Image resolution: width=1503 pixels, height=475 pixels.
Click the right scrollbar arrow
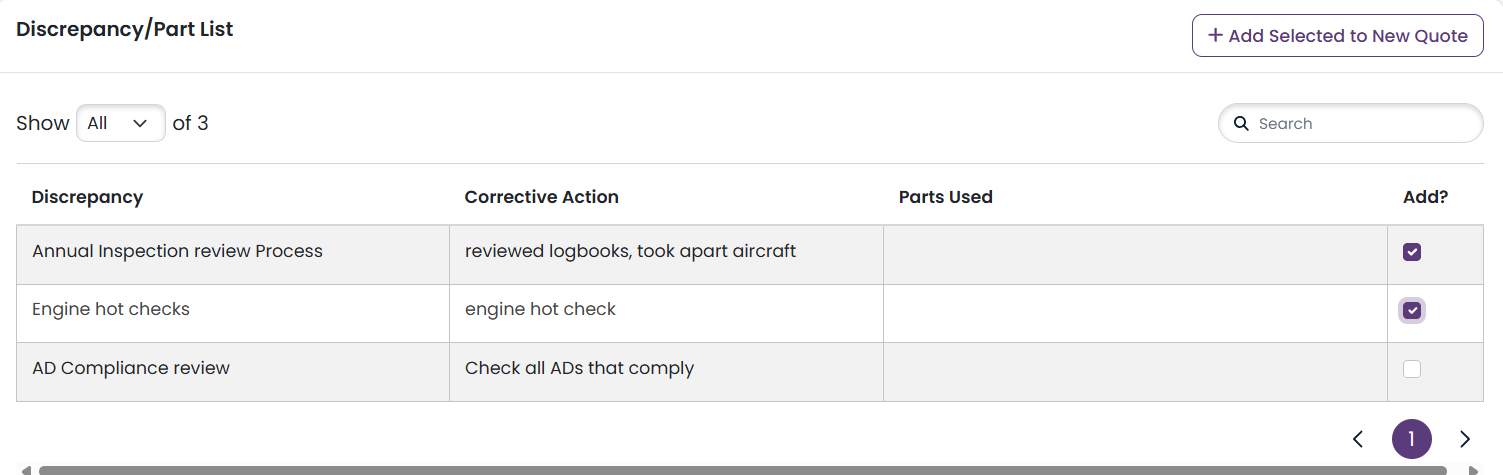1473,470
